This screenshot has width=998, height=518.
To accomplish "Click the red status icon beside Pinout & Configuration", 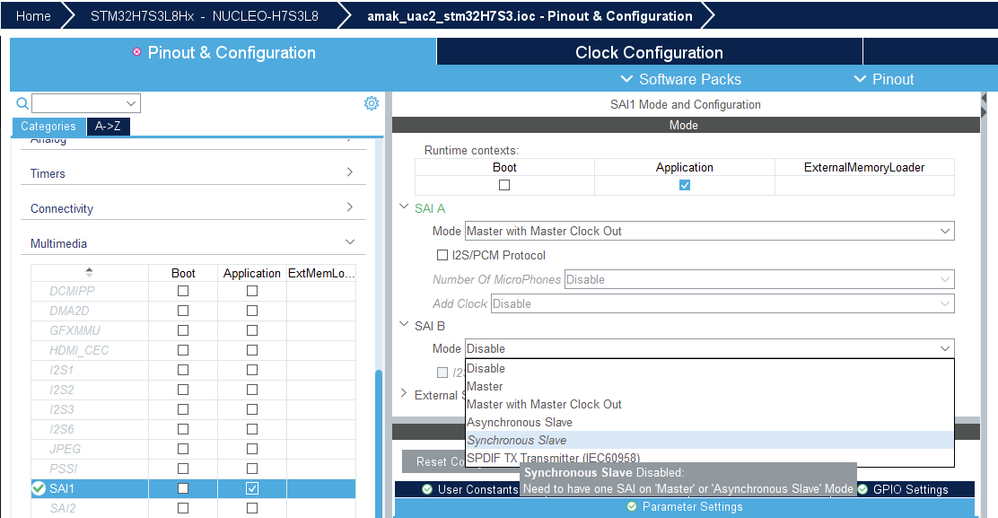I will pyautogui.click(x=136, y=52).
